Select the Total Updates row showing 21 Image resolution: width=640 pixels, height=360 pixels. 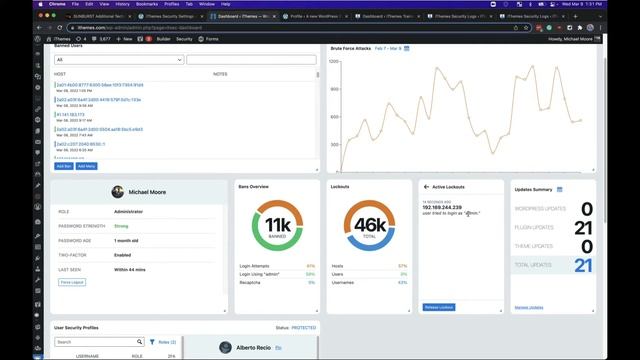tap(553, 265)
